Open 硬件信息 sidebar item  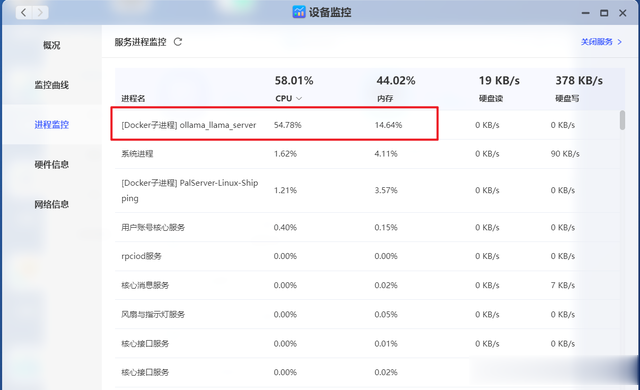[x=51, y=164]
